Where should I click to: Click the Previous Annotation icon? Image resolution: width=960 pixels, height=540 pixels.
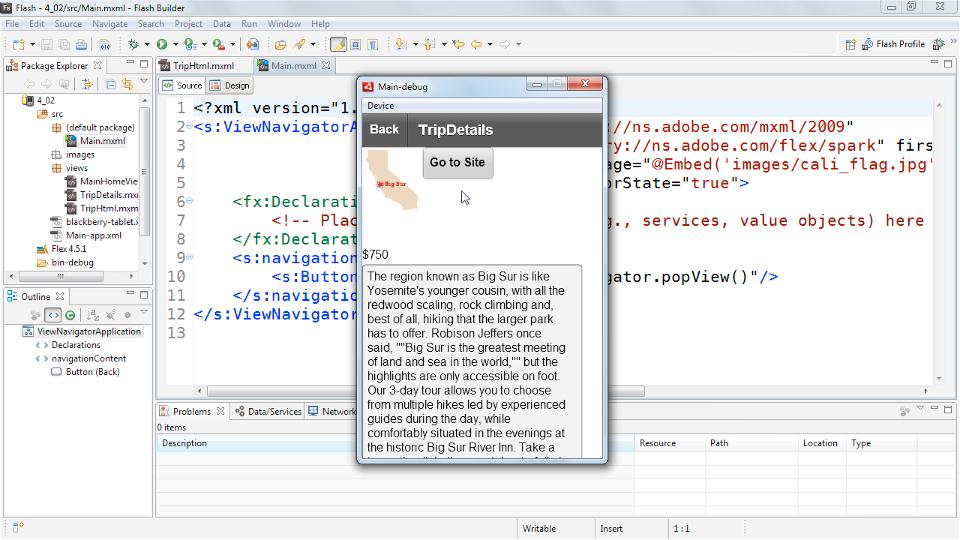click(x=429, y=44)
